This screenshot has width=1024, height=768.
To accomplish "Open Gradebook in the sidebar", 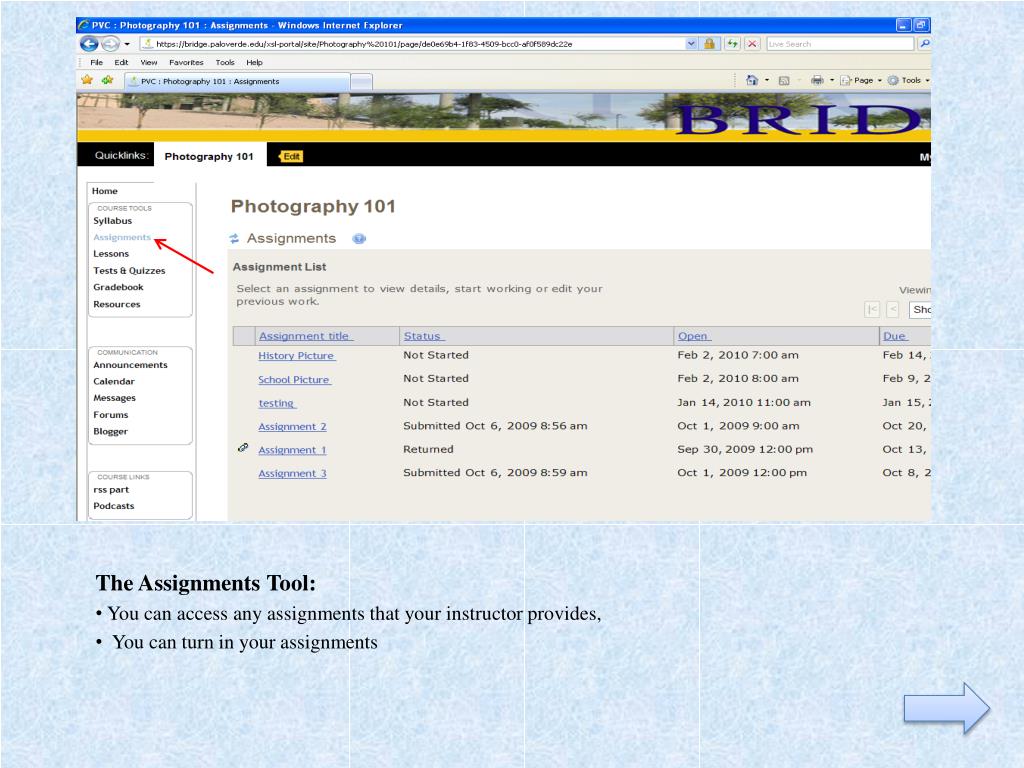I will pyautogui.click(x=118, y=287).
